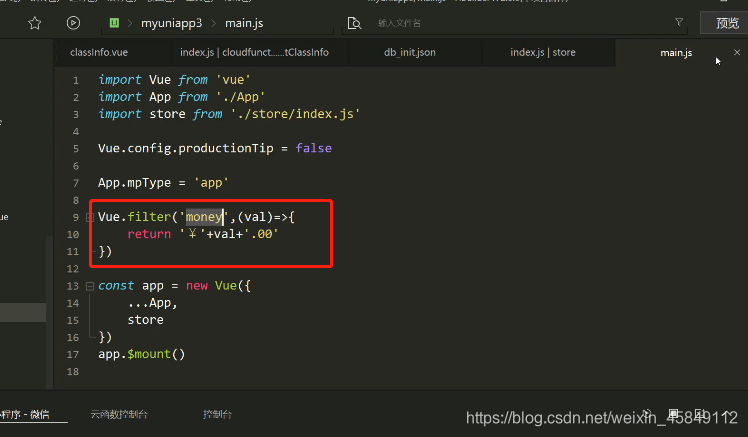Click the false value on line 5
748x437 pixels.
[313, 148]
